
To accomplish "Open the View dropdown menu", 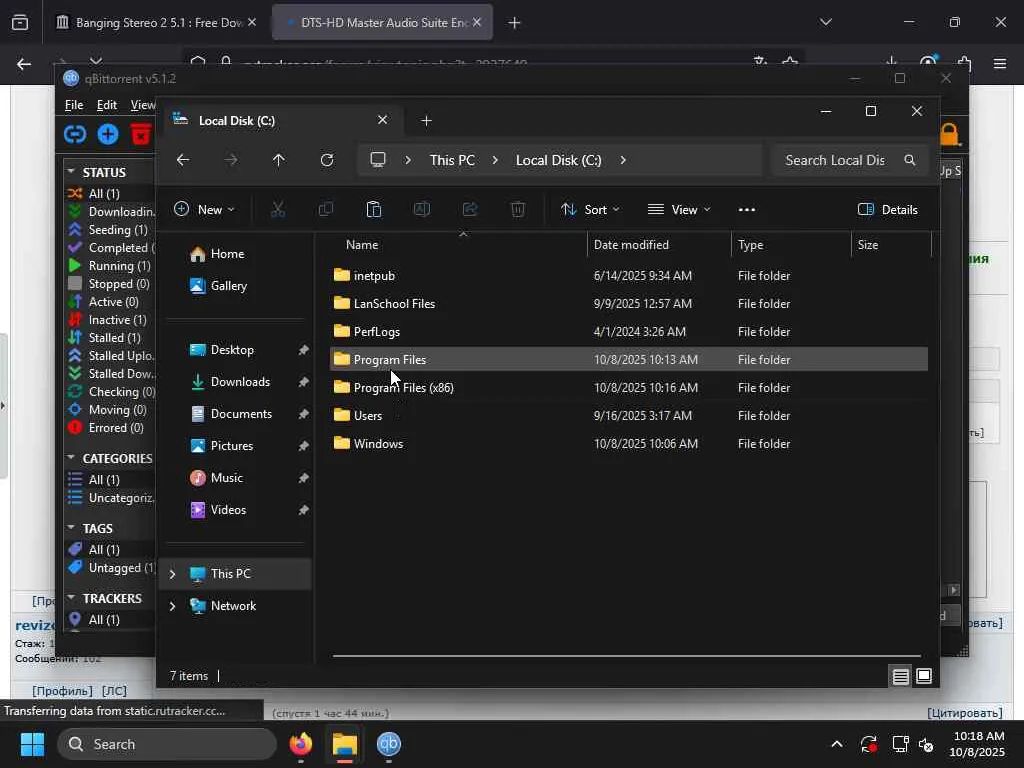I will coord(679,210).
